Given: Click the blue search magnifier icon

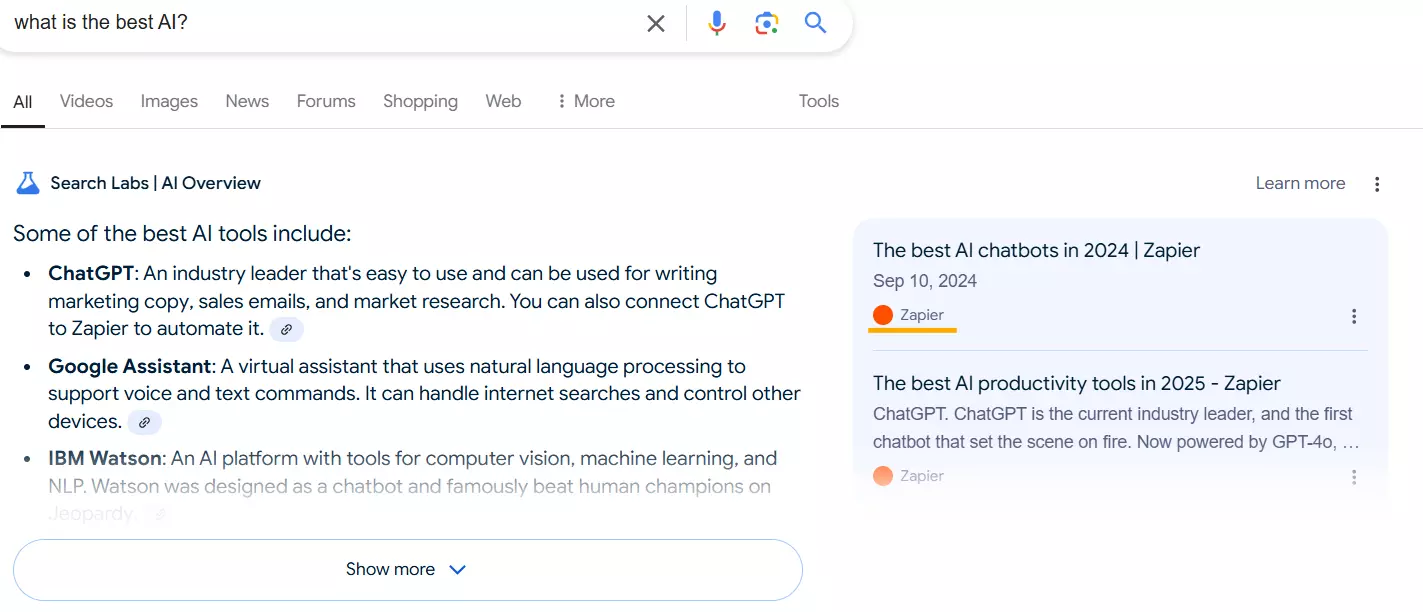Looking at the screenshot, I should click(x=816, y=23).
